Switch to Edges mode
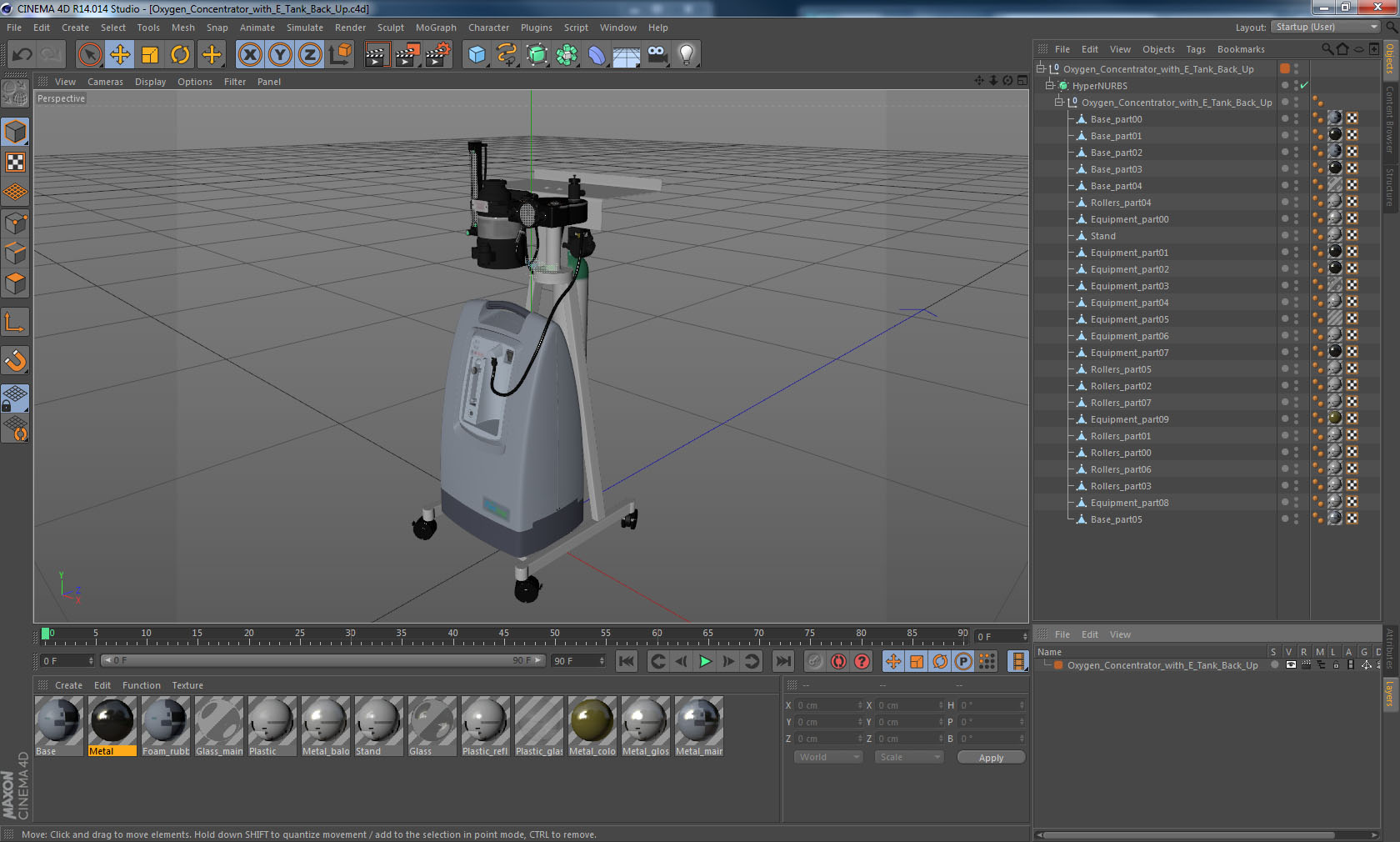Viewport: 1400px width, 842px height. coord(15,253)
